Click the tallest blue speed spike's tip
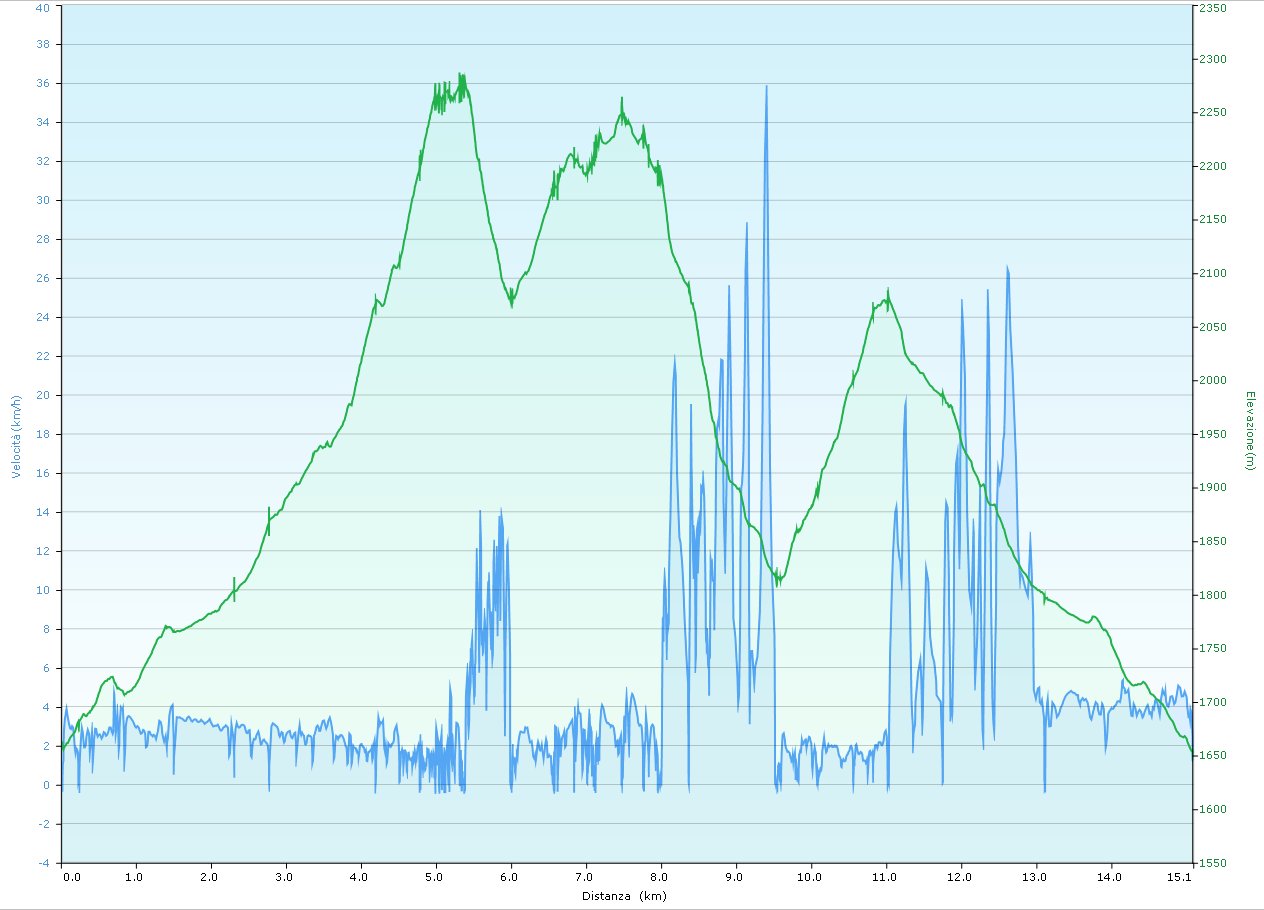Viewport: 1264px width, 910px height. (766, 87)
